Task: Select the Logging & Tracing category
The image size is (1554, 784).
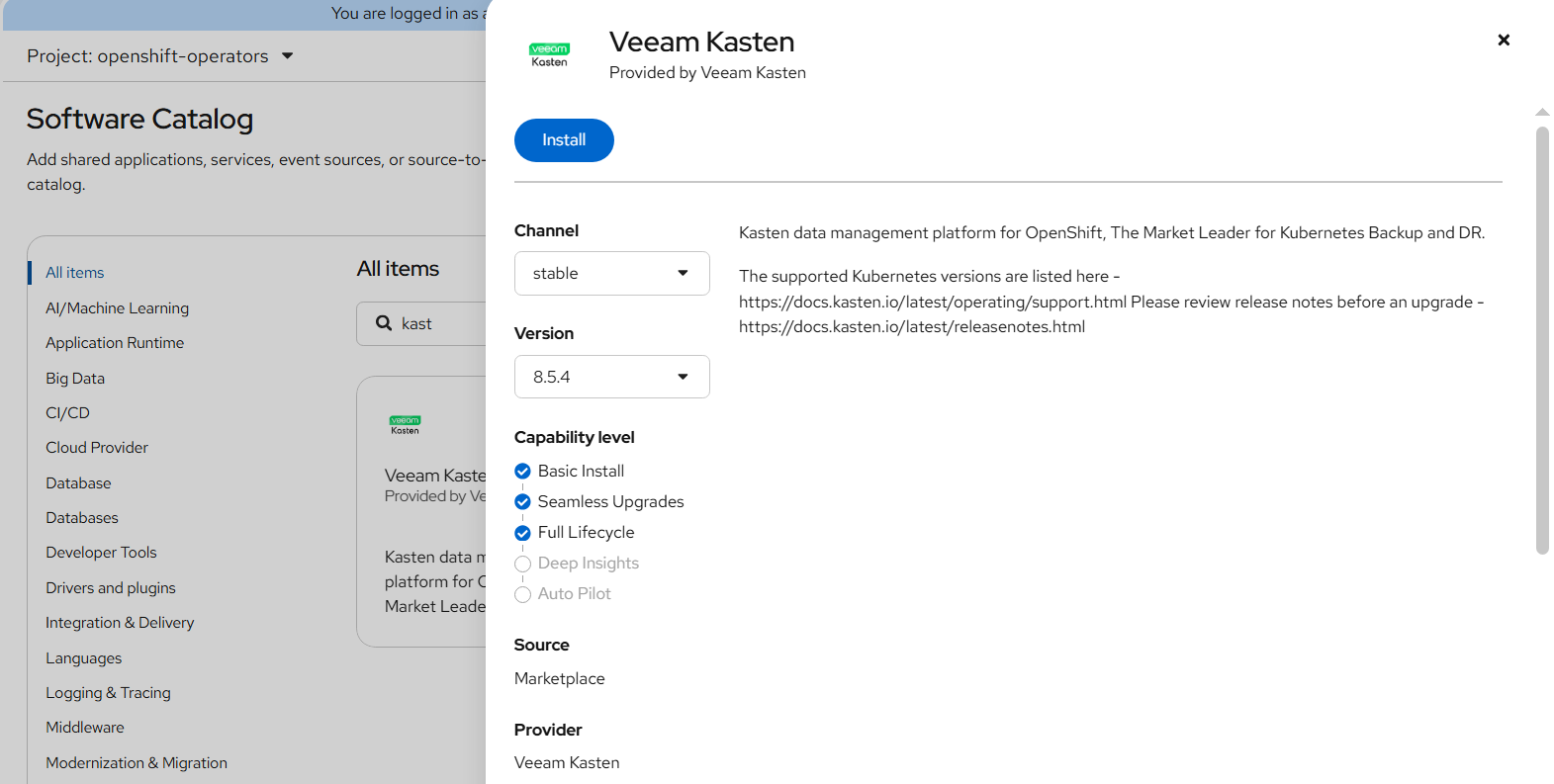Action: pos(108,693)
